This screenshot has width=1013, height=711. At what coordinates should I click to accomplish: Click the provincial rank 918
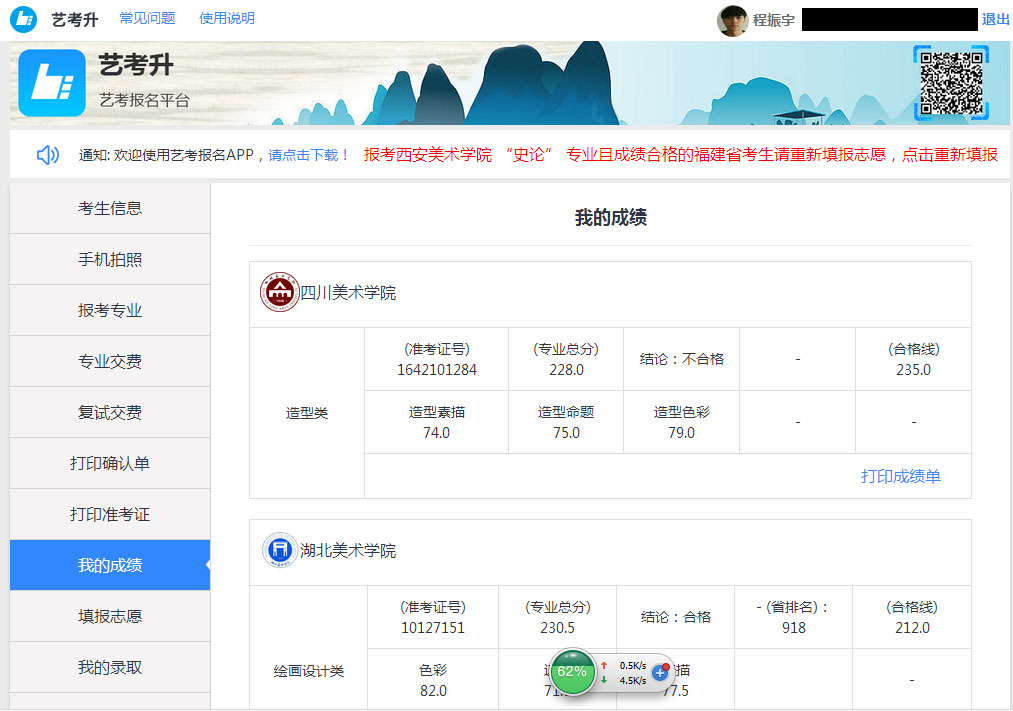(793, 628)
